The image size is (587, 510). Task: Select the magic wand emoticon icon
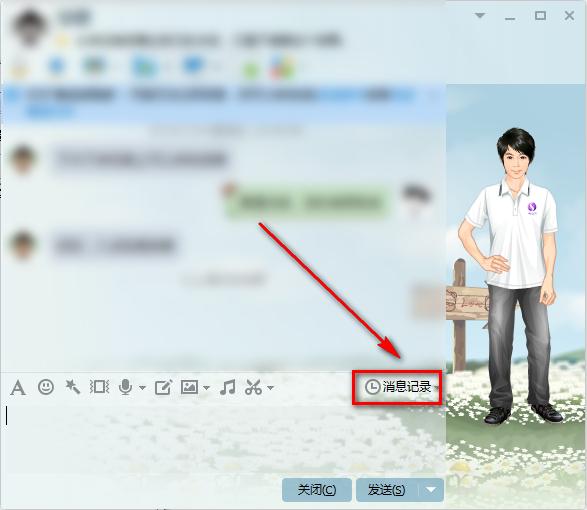(73, 387)
